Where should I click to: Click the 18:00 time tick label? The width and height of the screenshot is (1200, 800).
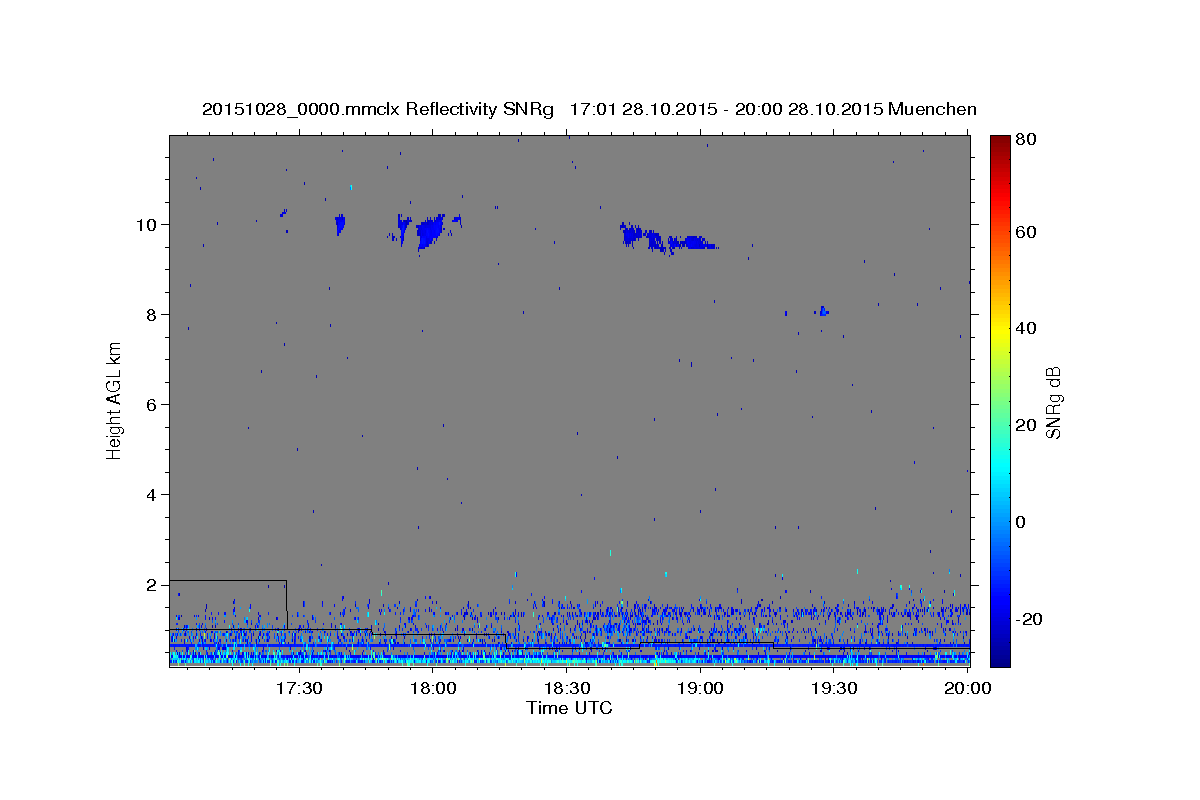pos(433,688)
